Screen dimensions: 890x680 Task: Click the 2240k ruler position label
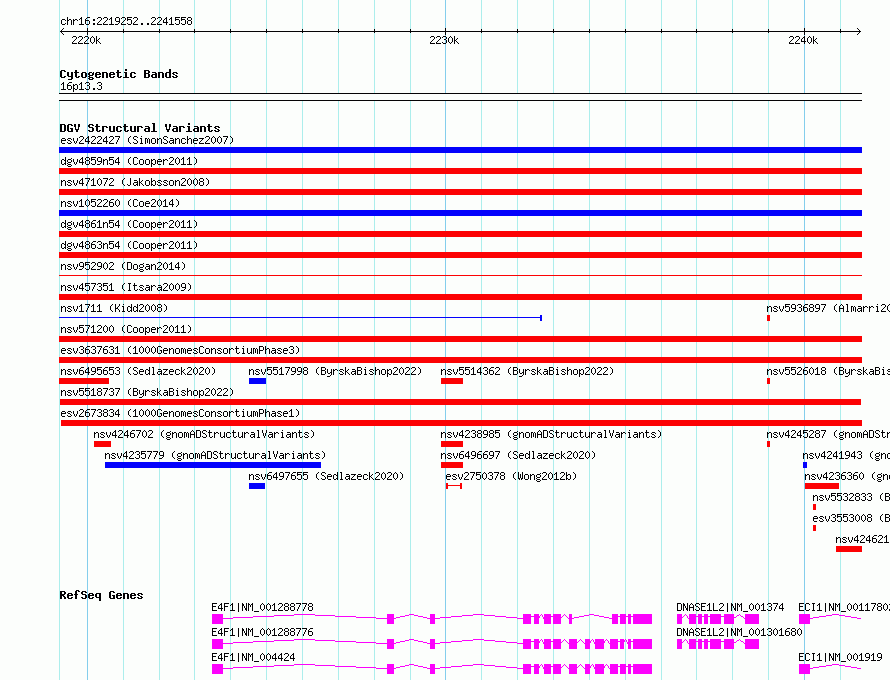(803, 40)
